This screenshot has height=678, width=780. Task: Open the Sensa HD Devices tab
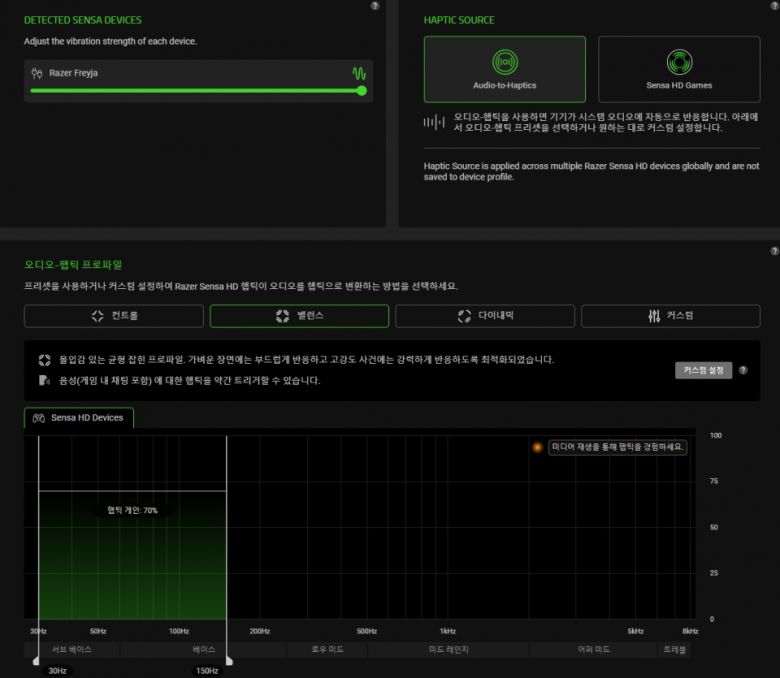coord(78,418)
